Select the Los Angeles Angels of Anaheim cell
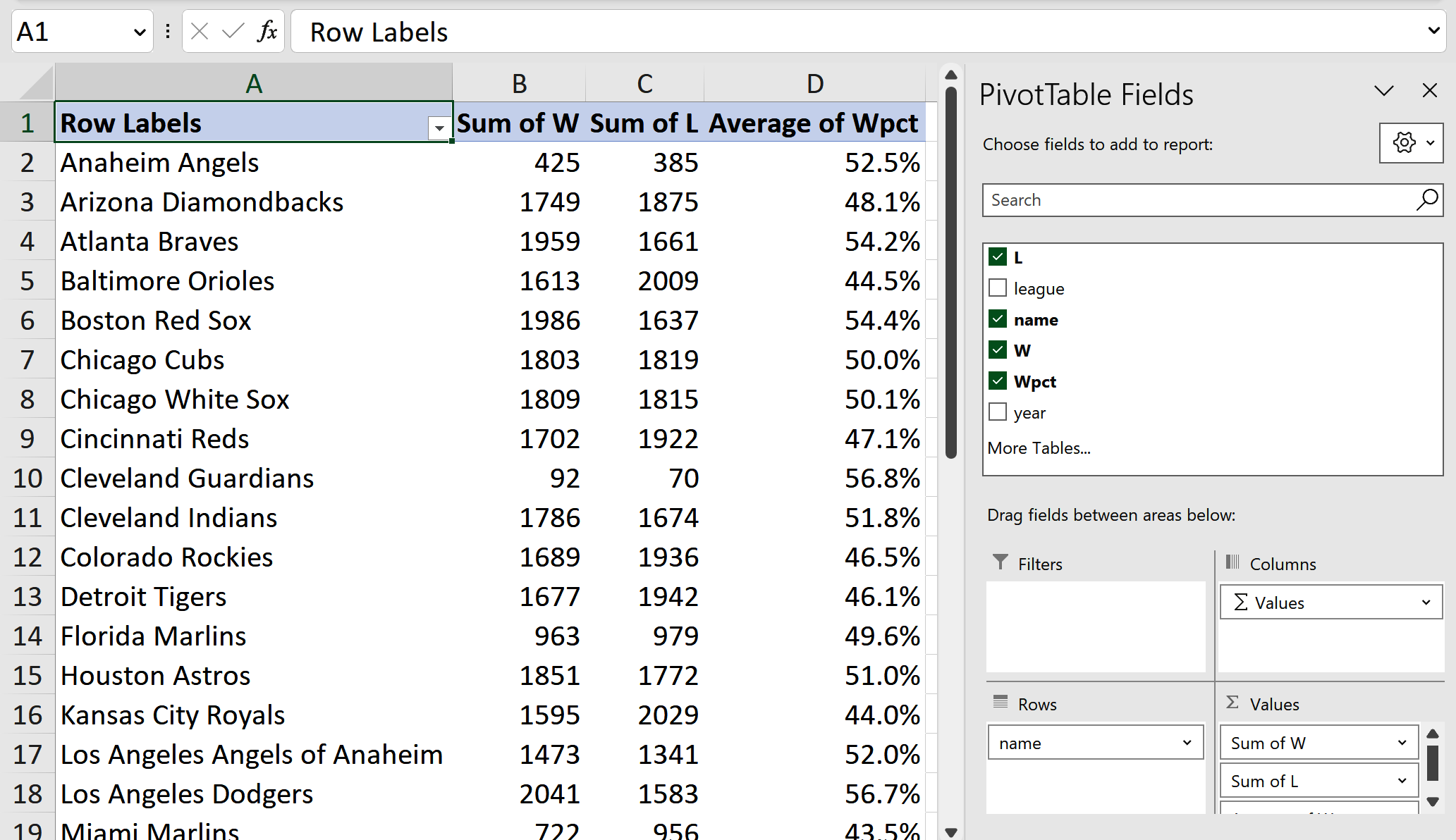This screenshot has width=1456, height=840. click(254, 755)
